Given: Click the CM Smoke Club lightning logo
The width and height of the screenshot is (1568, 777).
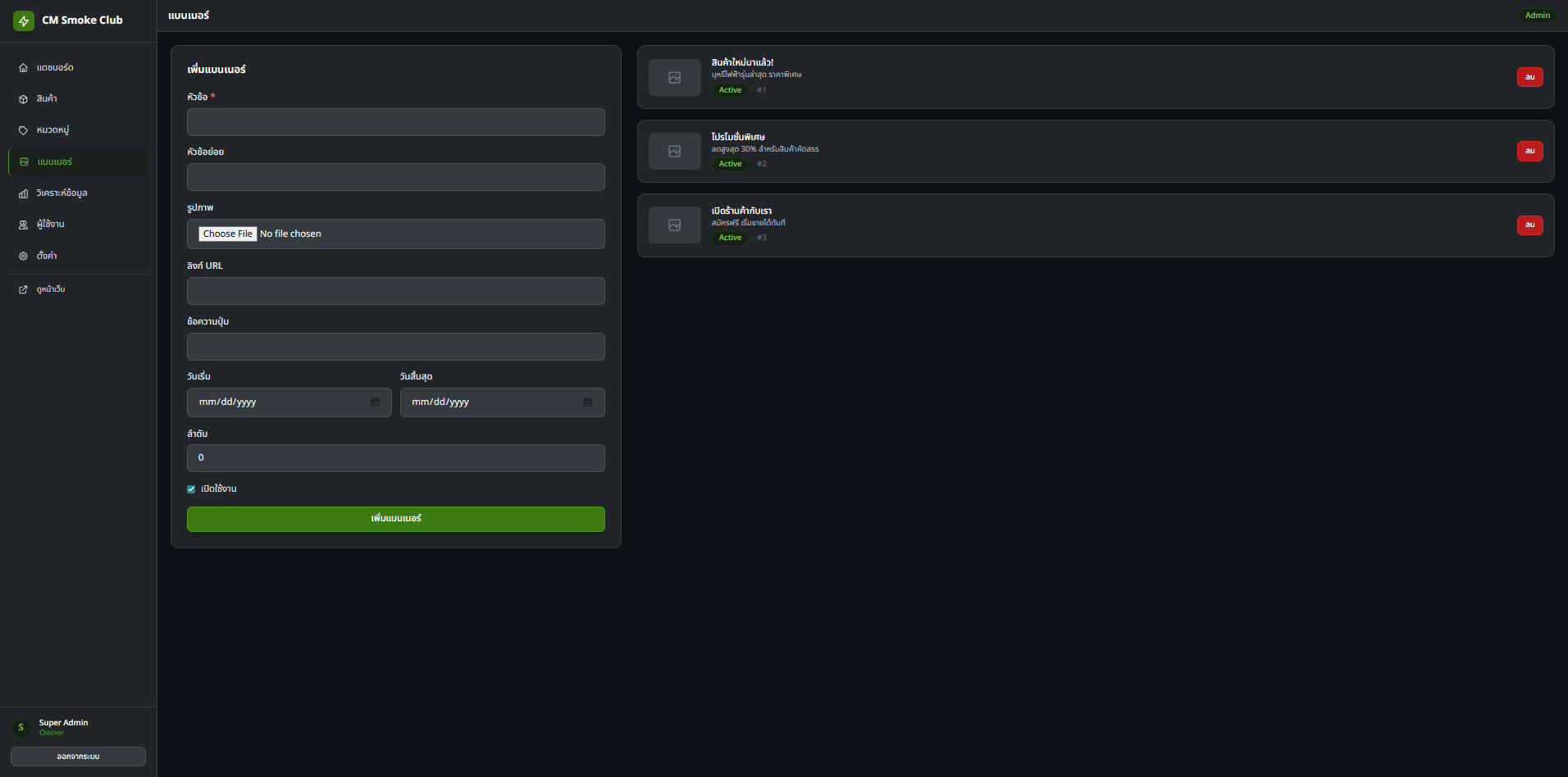Looking at the screenshot, I should pyautogui.click(x=24, y=20).
